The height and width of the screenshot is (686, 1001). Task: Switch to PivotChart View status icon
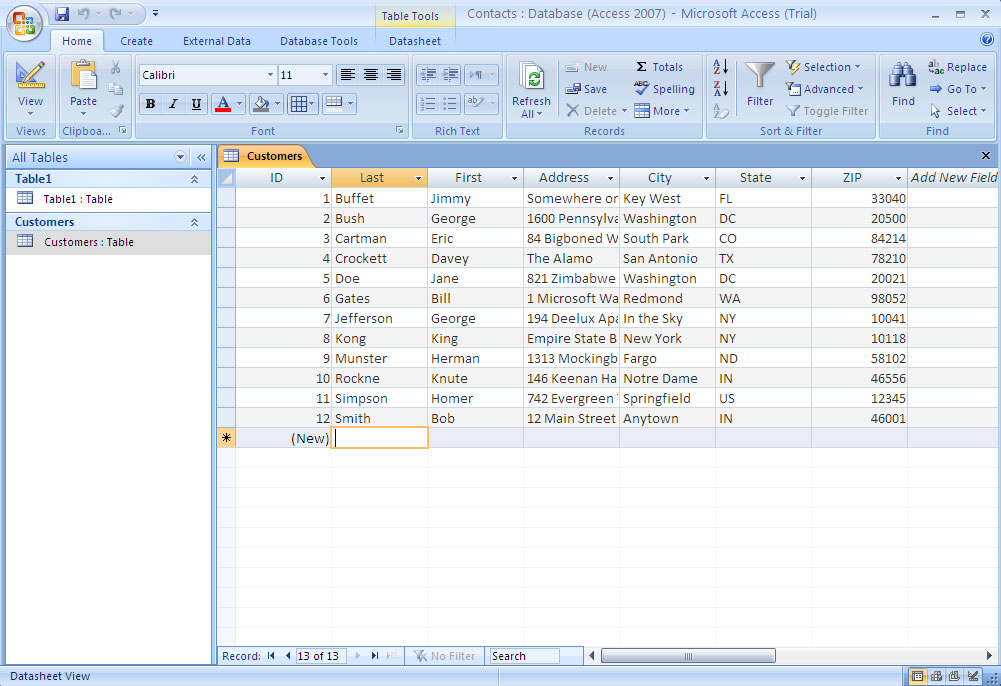click(954, 676)
